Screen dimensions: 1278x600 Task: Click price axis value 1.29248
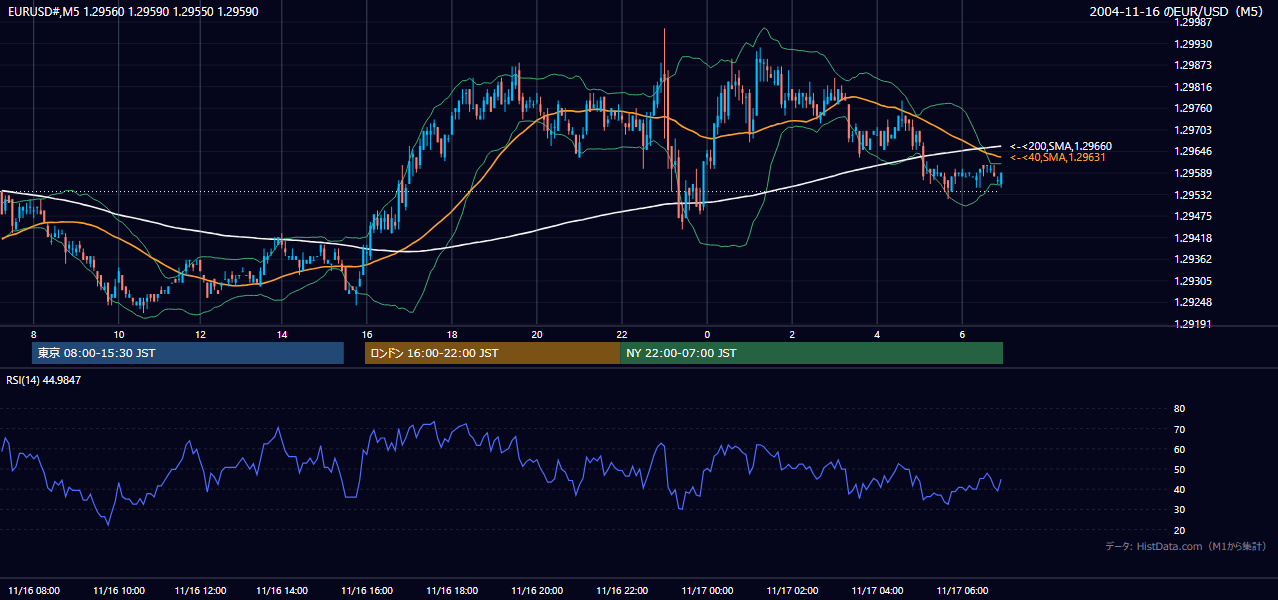[x=1194, y=302]
